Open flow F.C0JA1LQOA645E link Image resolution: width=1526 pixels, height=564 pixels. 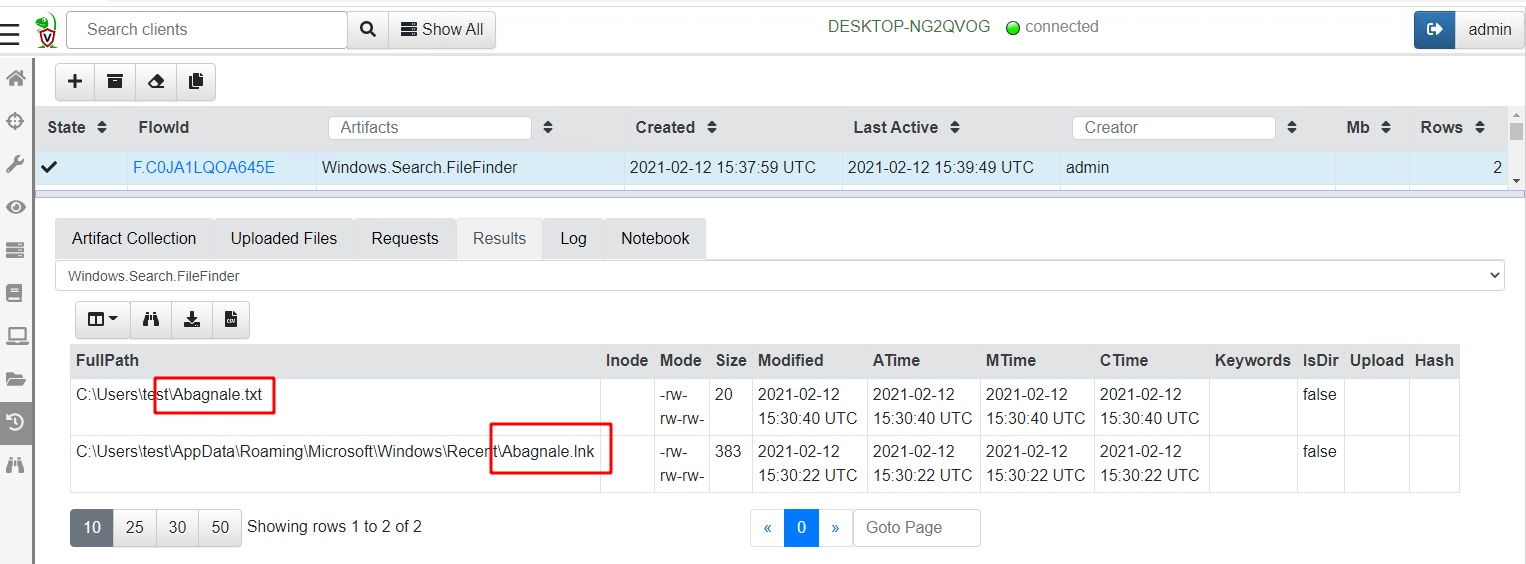[x=204, y=168]
